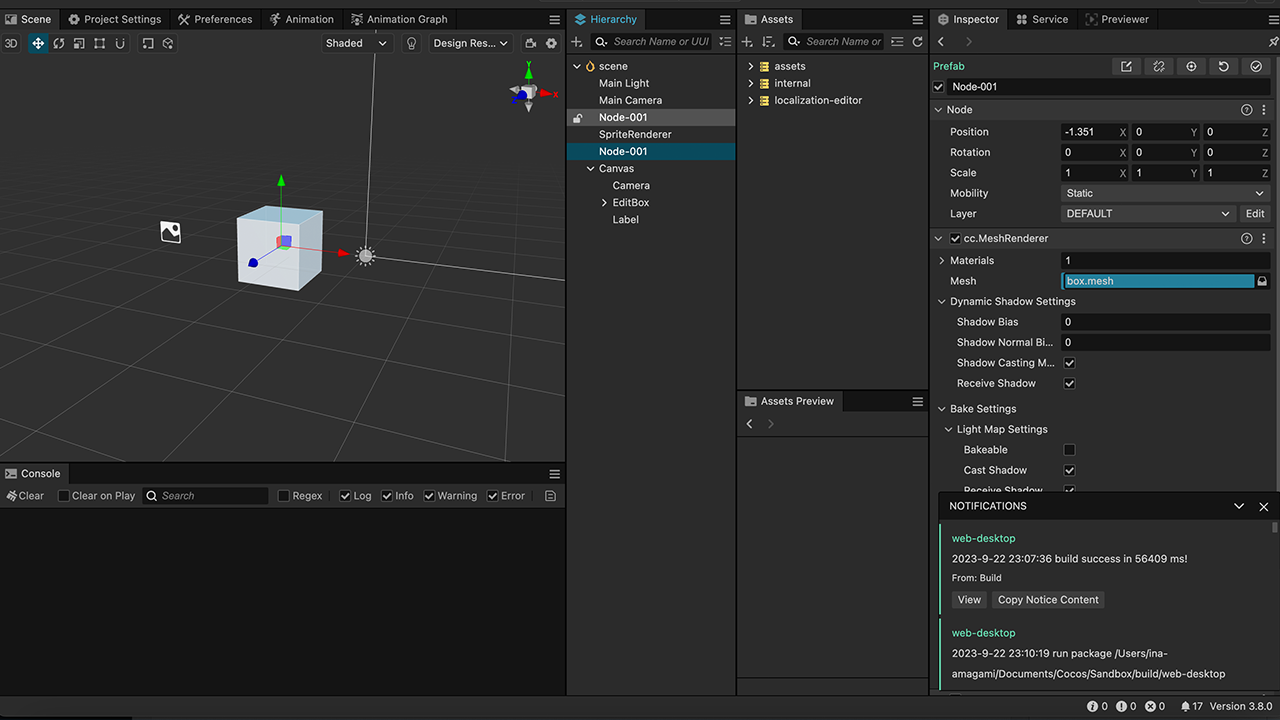Open prefab edit icon in Inspector

pyautogui.click(x=1126, y=66)
